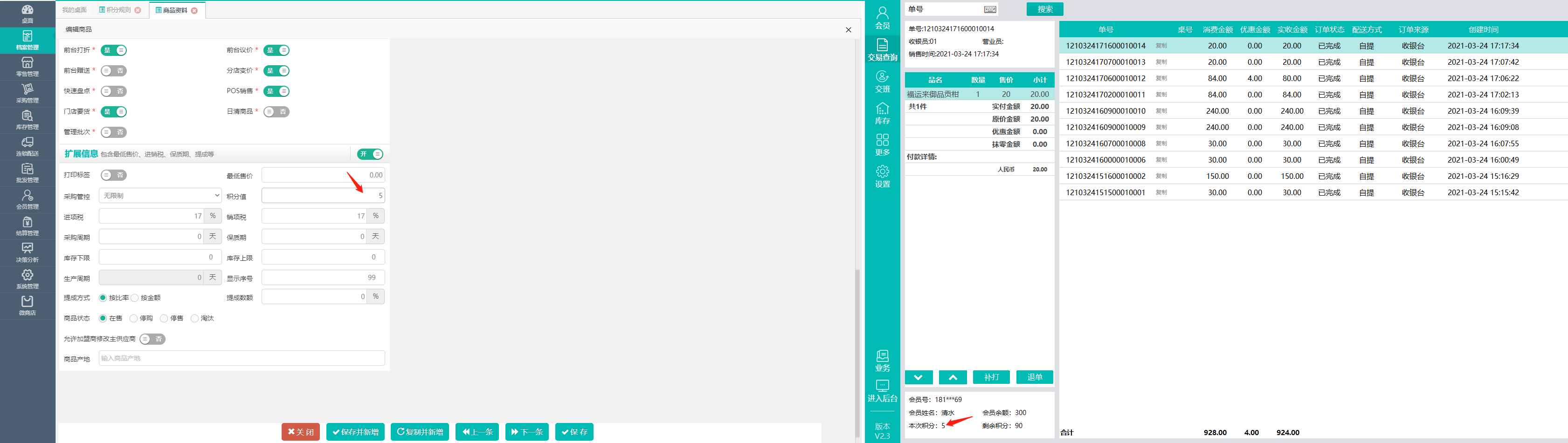Toggle the 门店要货 switch
This screenshot has height=443, width=1568.
114,111
